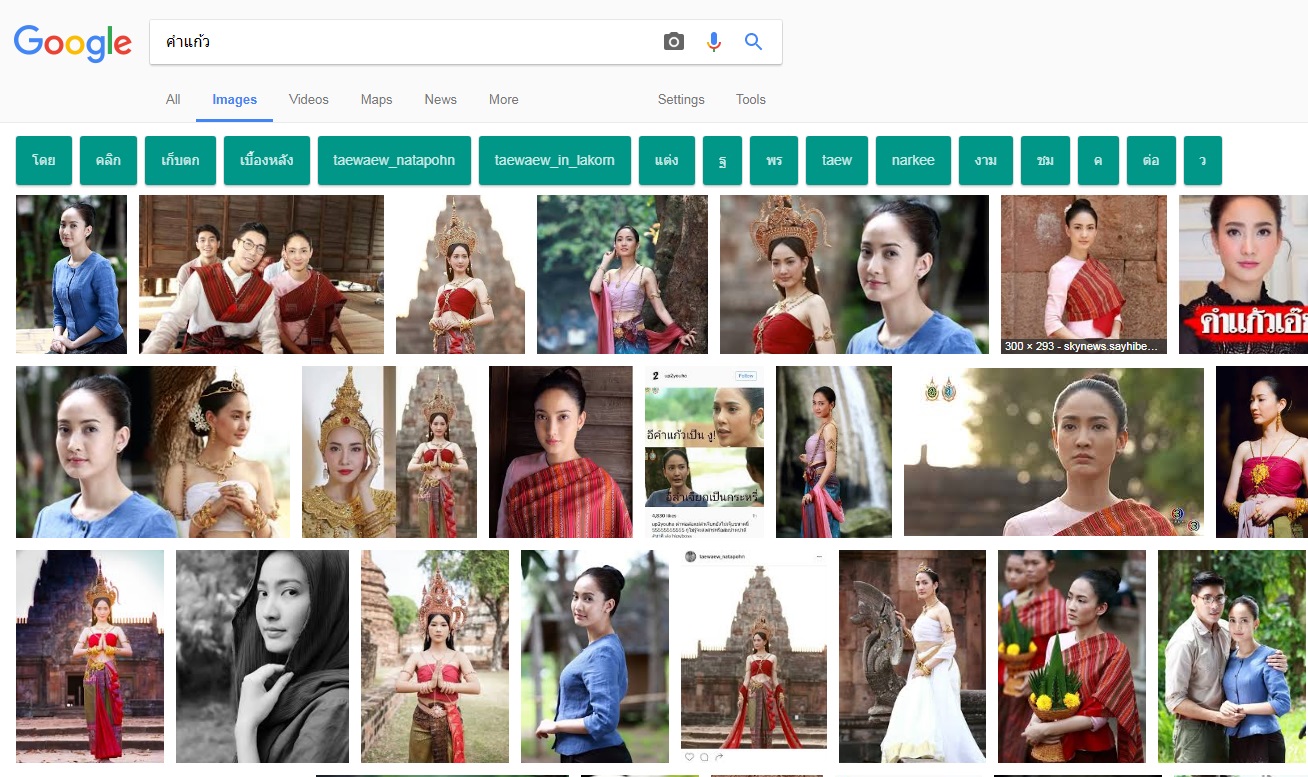
Task: Open the Settings menu
Action: (681, 99)
